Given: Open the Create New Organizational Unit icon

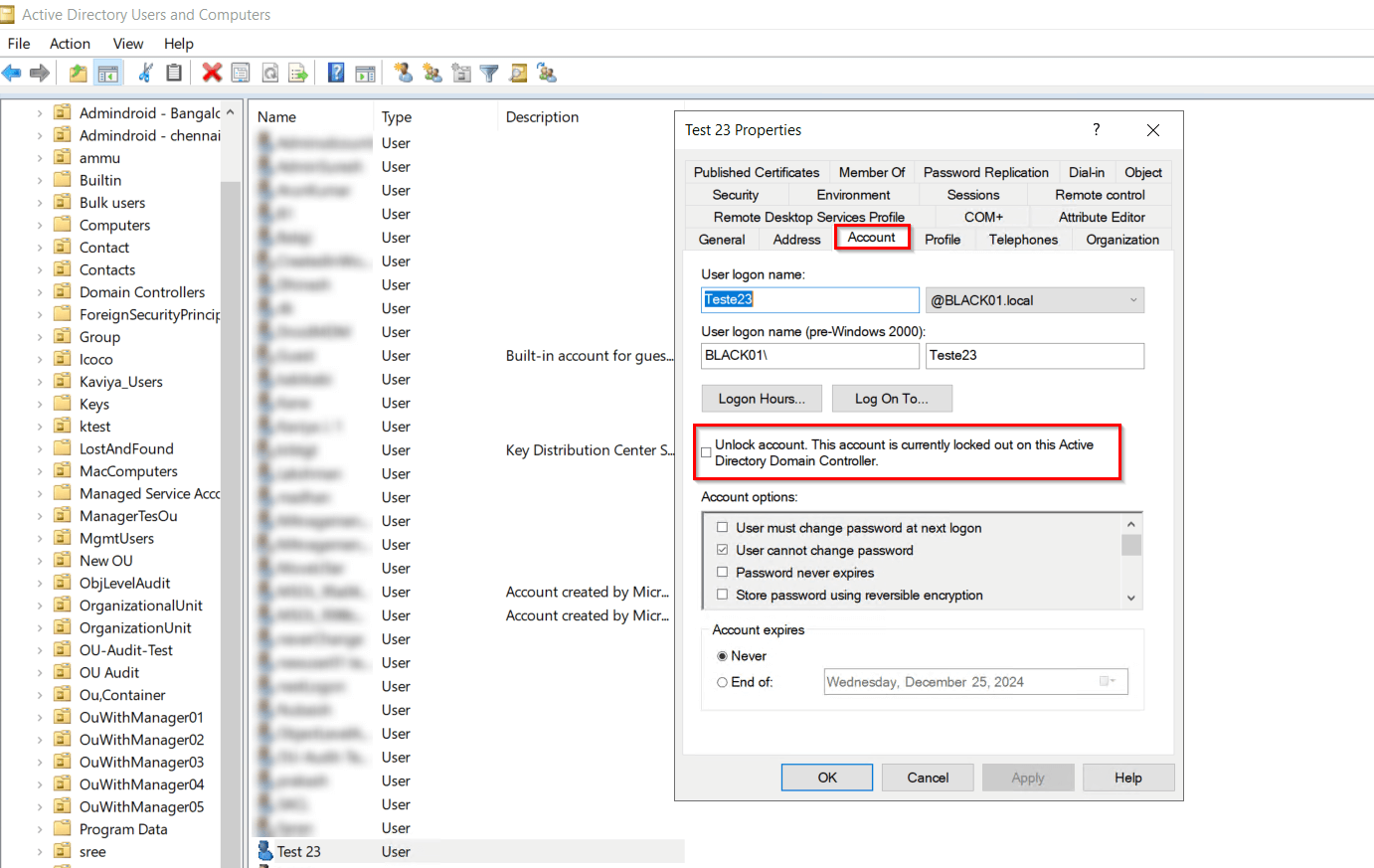Looking at the screenshot, I should tap(459, 72).
